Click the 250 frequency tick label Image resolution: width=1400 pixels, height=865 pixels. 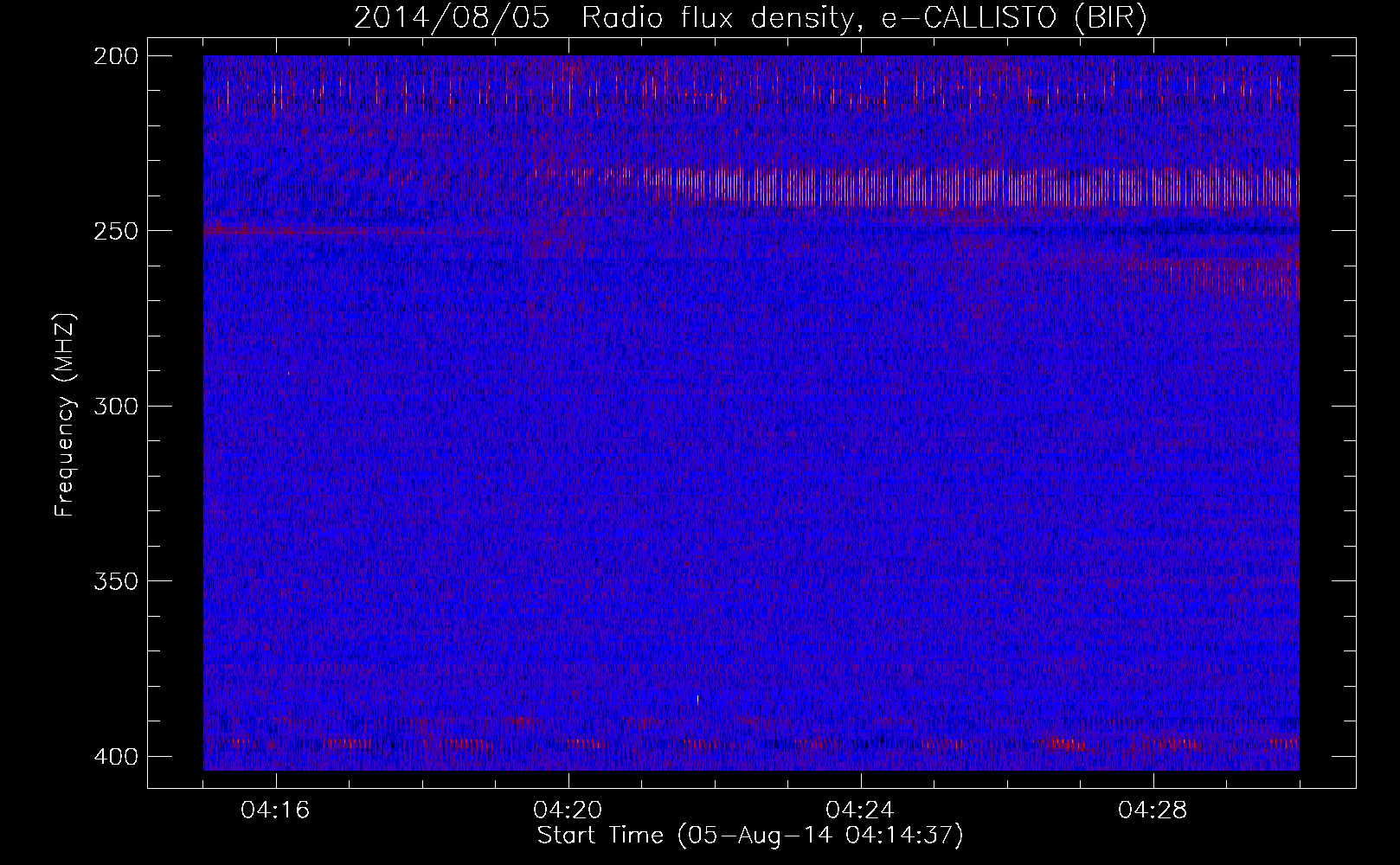(x=114, y=231)
